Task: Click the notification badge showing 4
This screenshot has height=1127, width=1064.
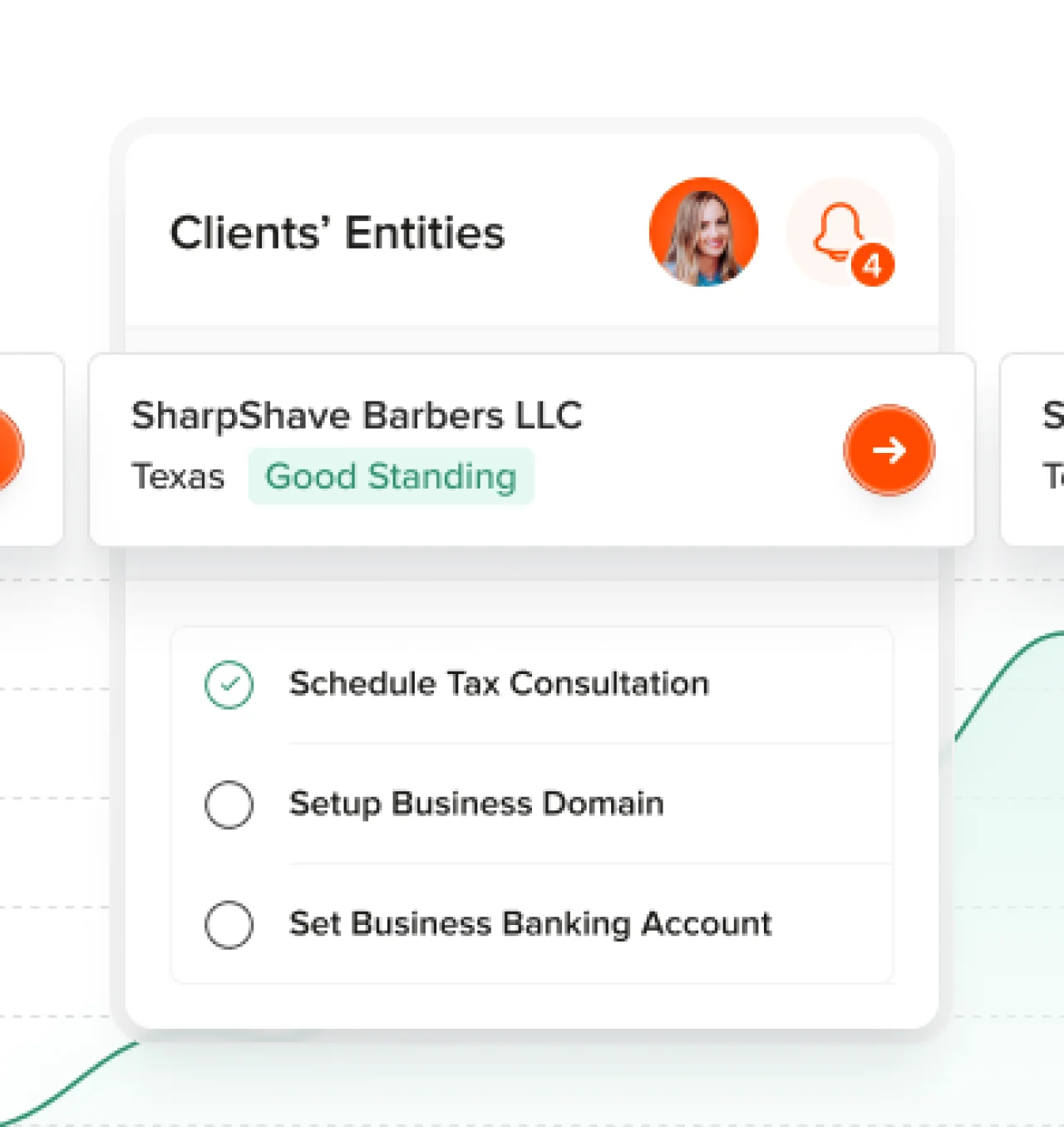Action: (873, 266)
